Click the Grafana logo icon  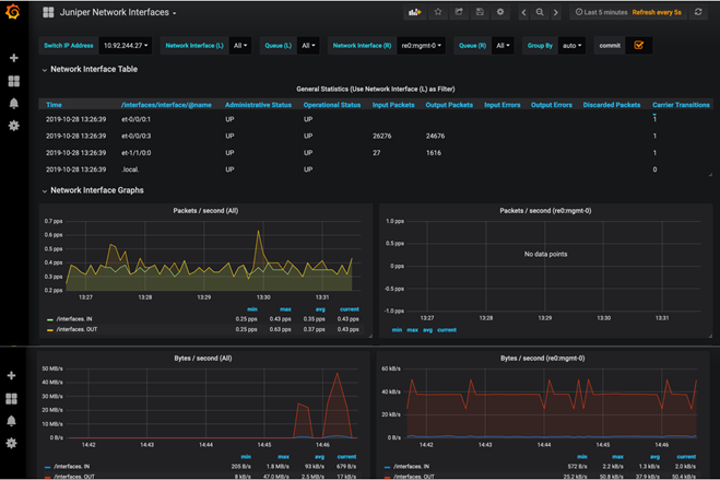tap(13, 12)
